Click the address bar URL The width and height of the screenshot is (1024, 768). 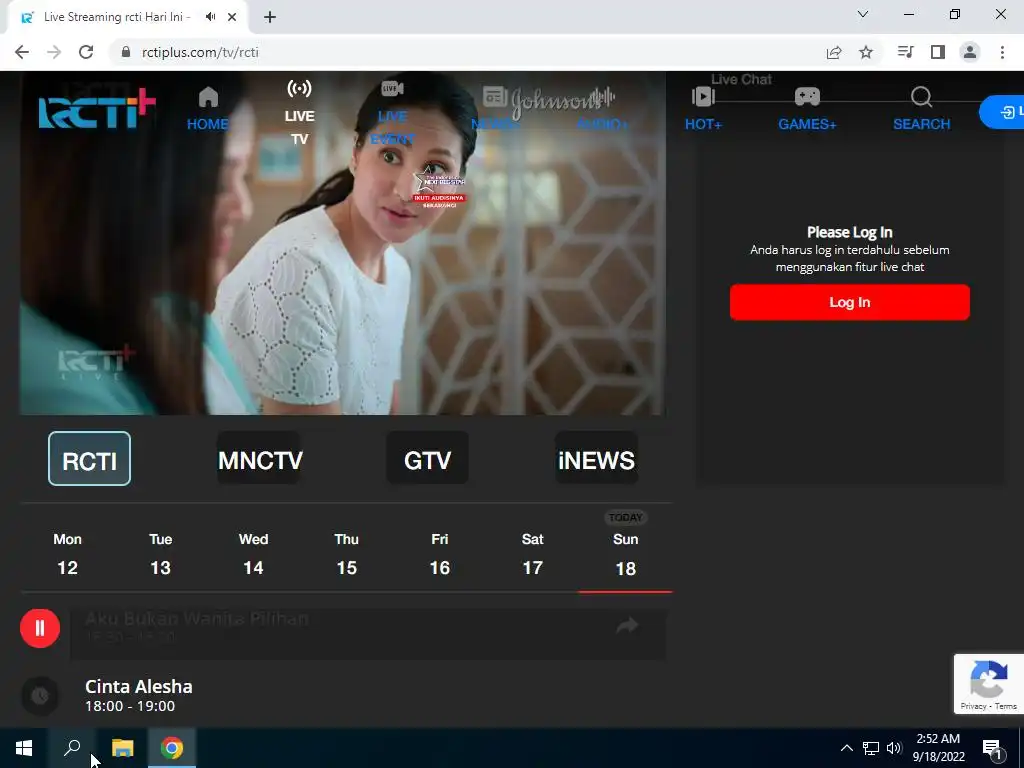pyautogui.click(x=200, y=52)
